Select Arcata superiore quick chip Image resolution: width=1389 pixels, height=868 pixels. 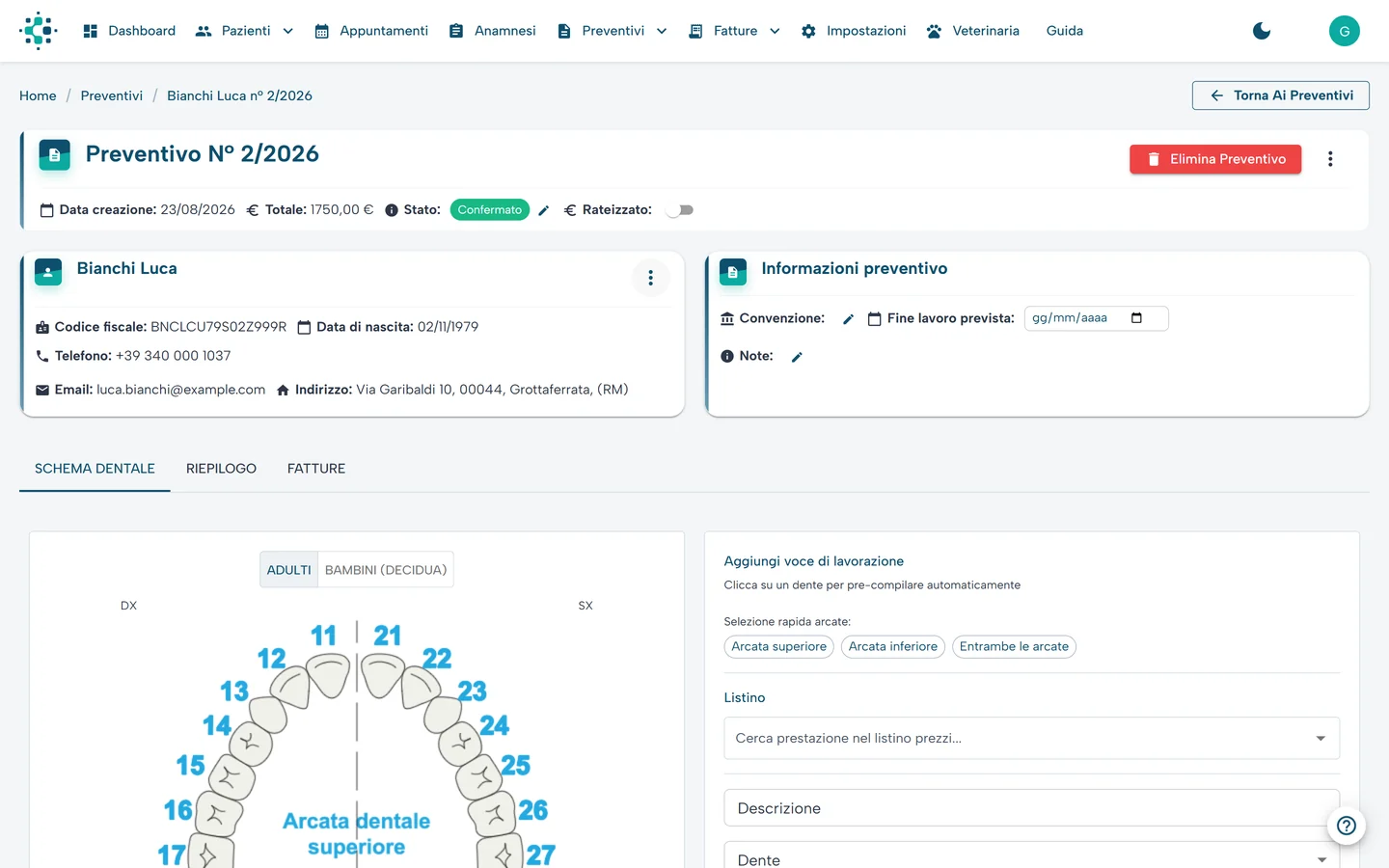click(779, 647)
